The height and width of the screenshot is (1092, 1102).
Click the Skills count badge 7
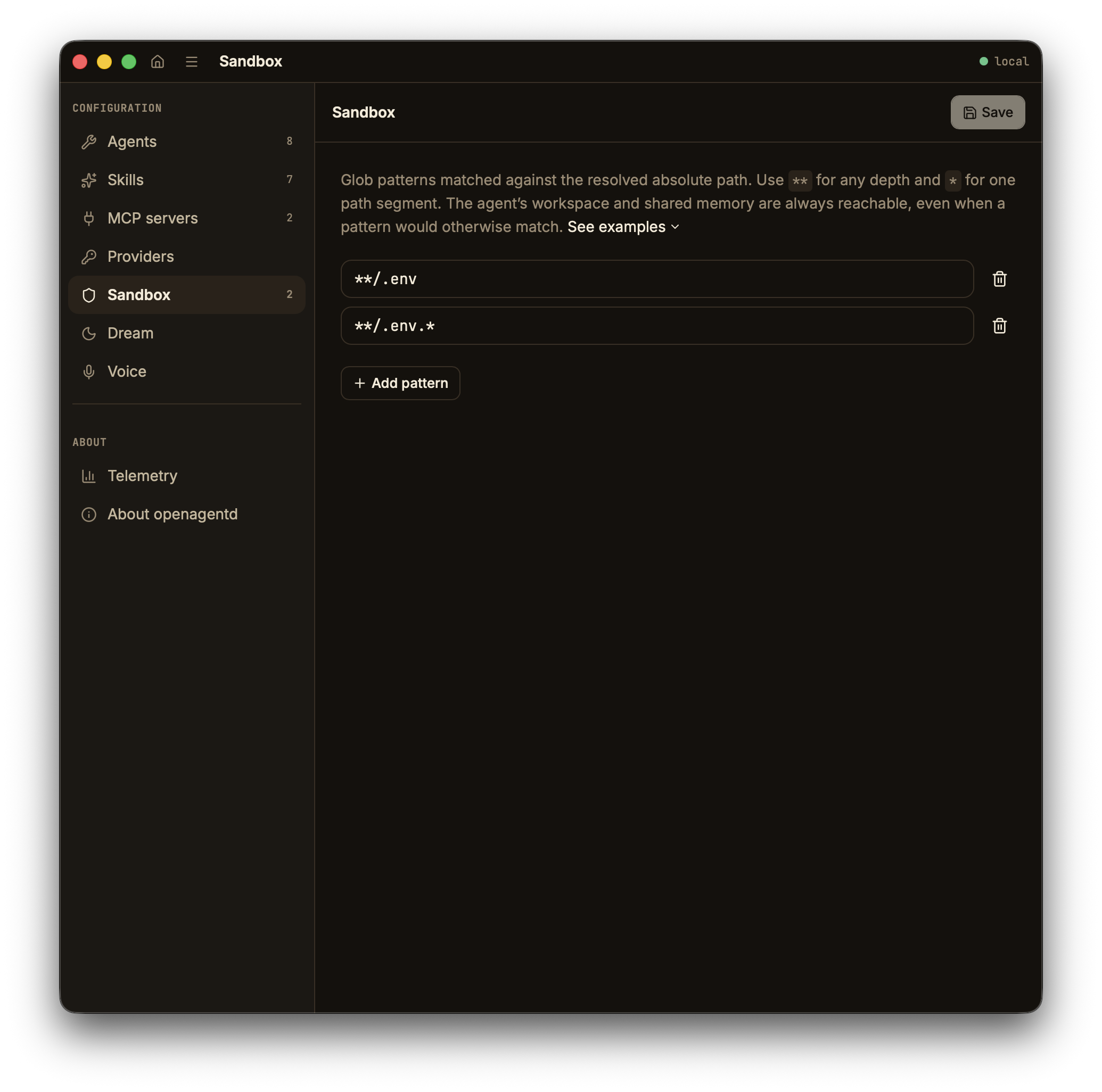coord(290,179)
